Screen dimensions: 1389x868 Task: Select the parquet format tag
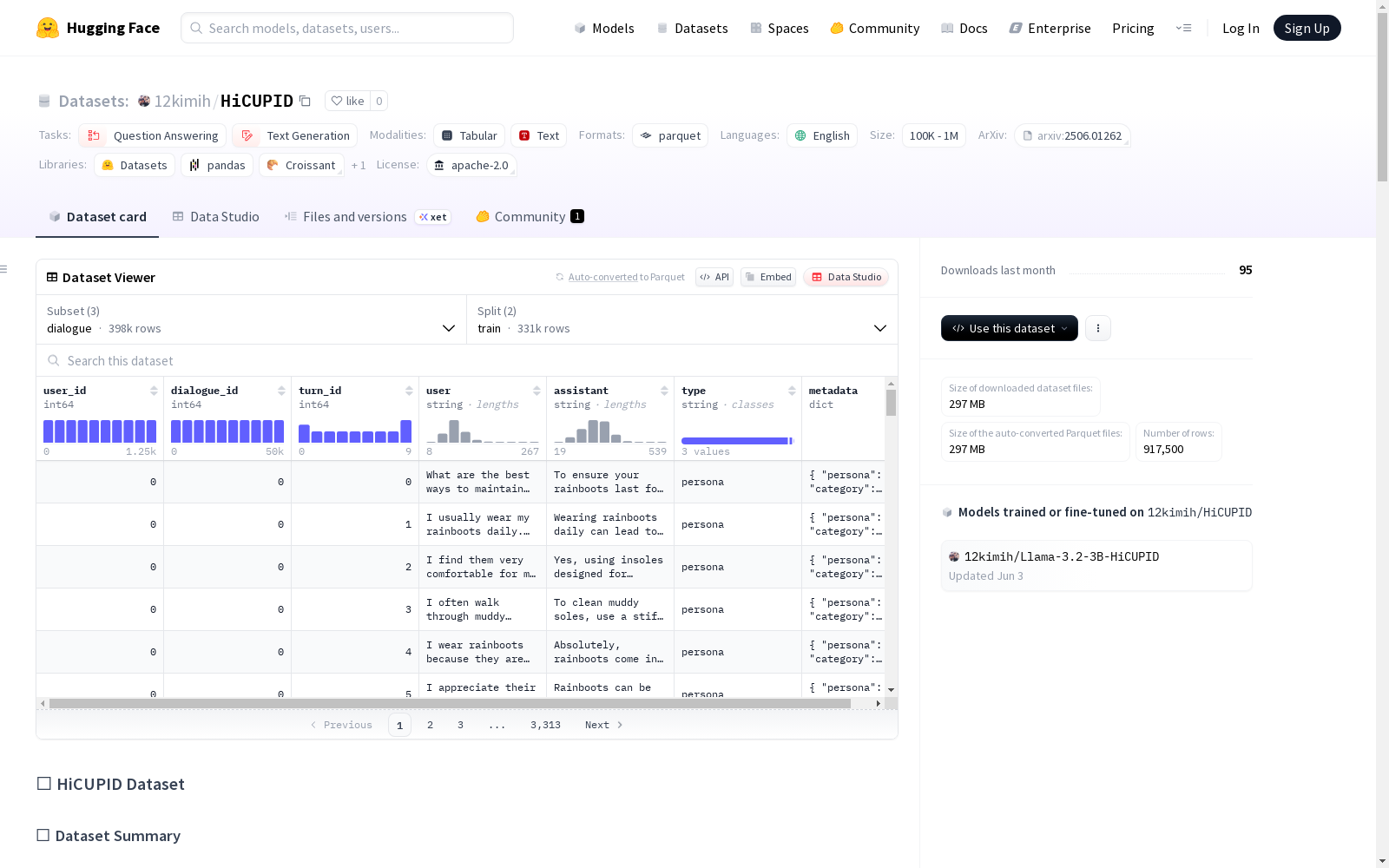click(670, 135)
